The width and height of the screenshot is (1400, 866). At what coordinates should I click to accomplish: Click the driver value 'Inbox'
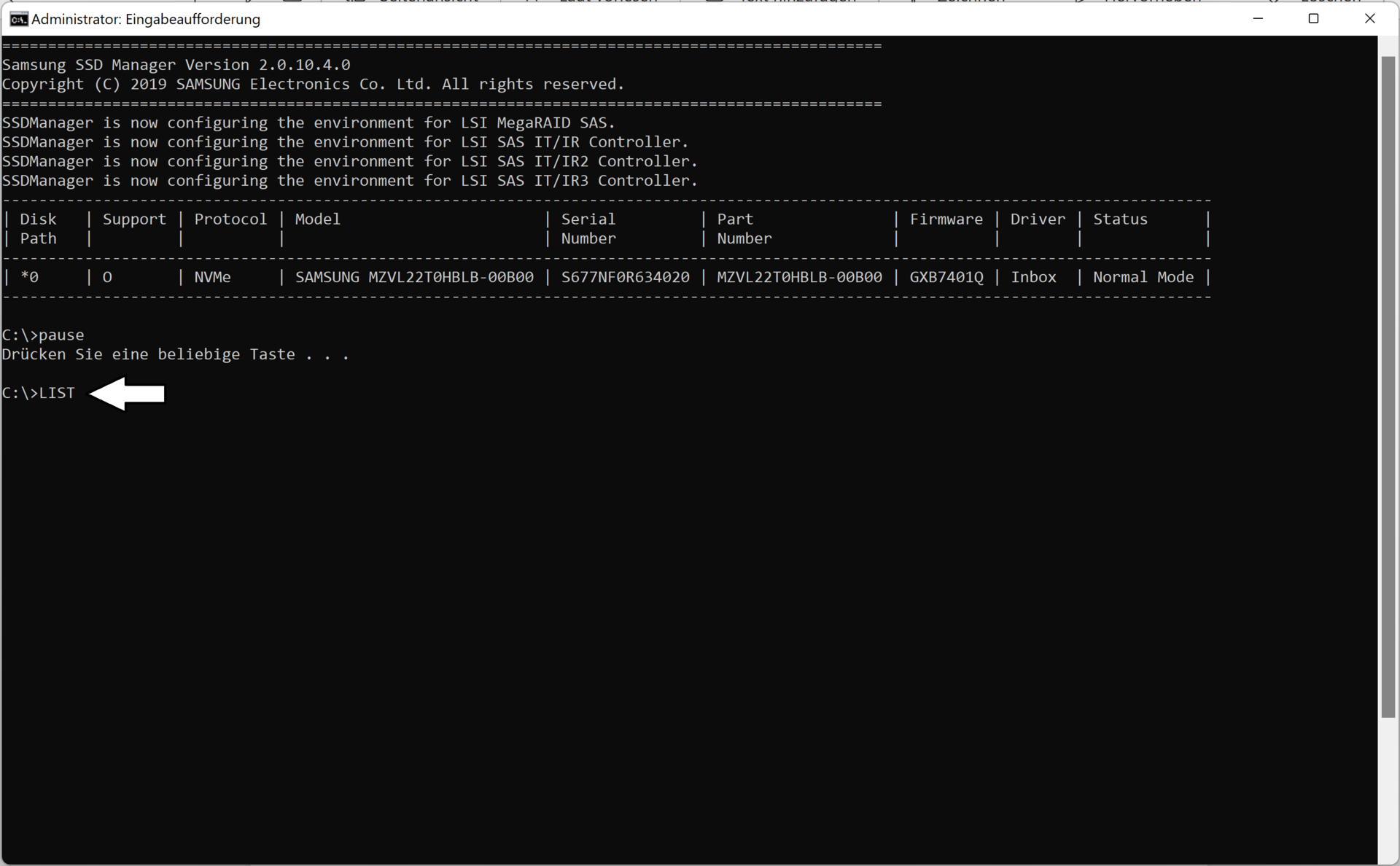coord(1033,277)
